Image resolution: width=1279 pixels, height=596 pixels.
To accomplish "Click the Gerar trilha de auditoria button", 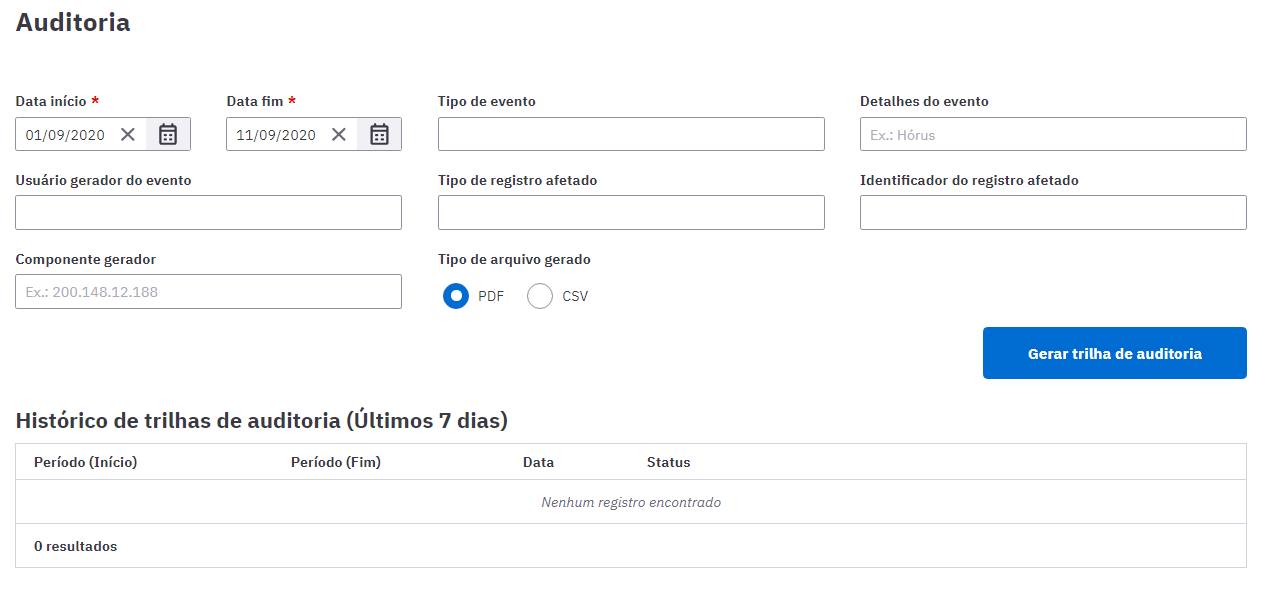I will 1114,353.
